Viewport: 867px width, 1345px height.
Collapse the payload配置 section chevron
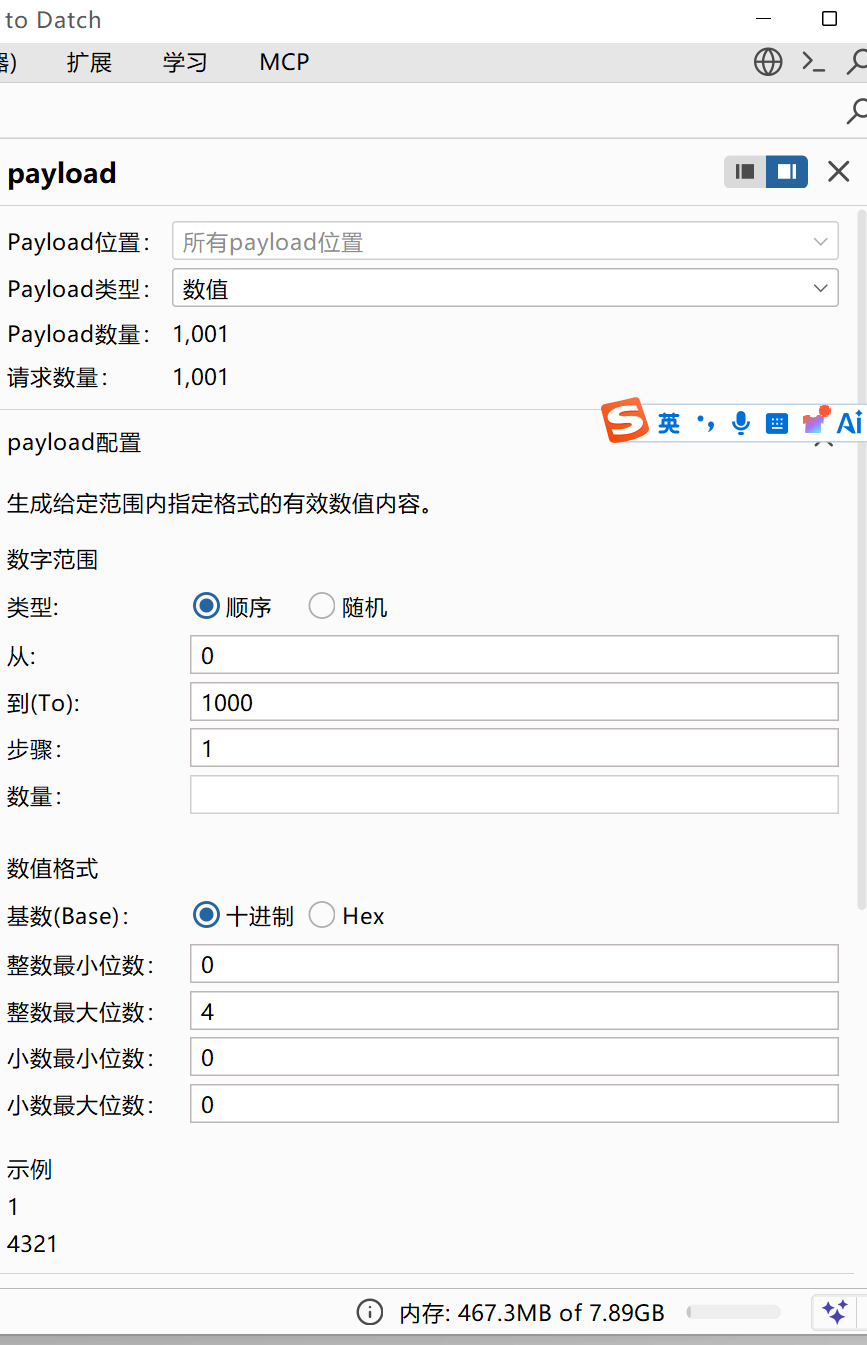click(x=823, y=442)
